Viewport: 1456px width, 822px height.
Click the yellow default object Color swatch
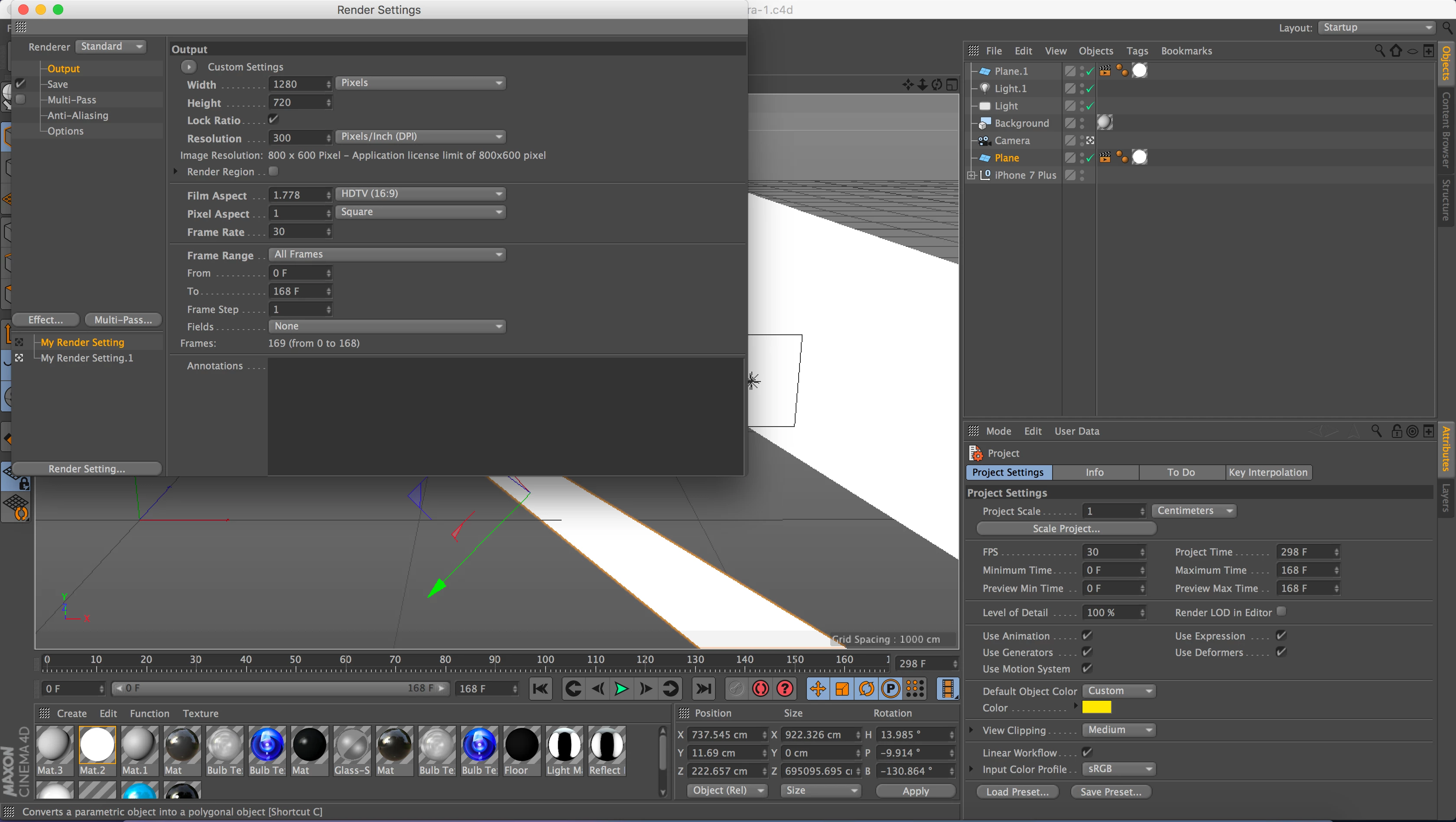pos(1096,707)
